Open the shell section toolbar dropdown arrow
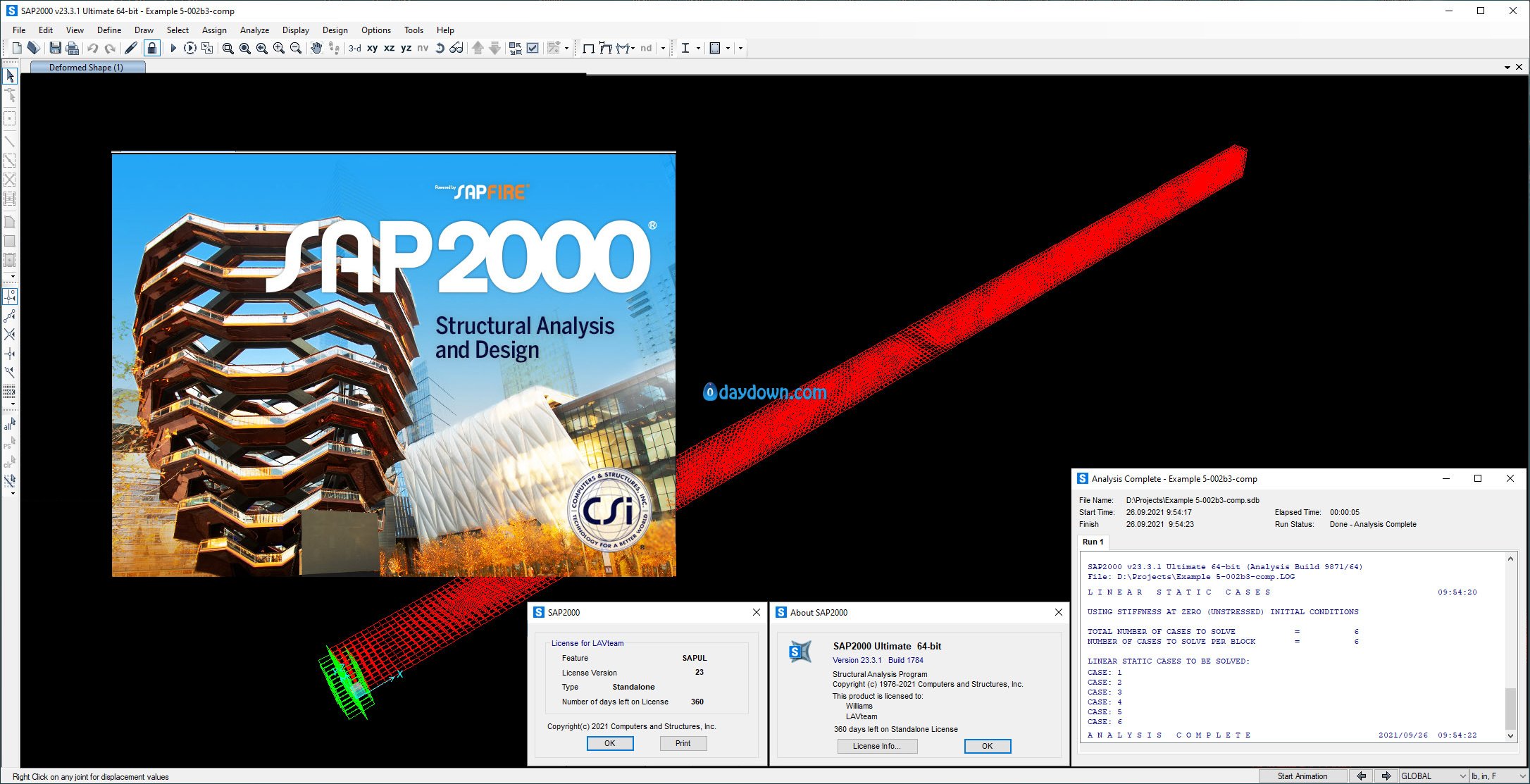Image resolution: width=1530 pixels, height=784 pixels. point(728,48)
